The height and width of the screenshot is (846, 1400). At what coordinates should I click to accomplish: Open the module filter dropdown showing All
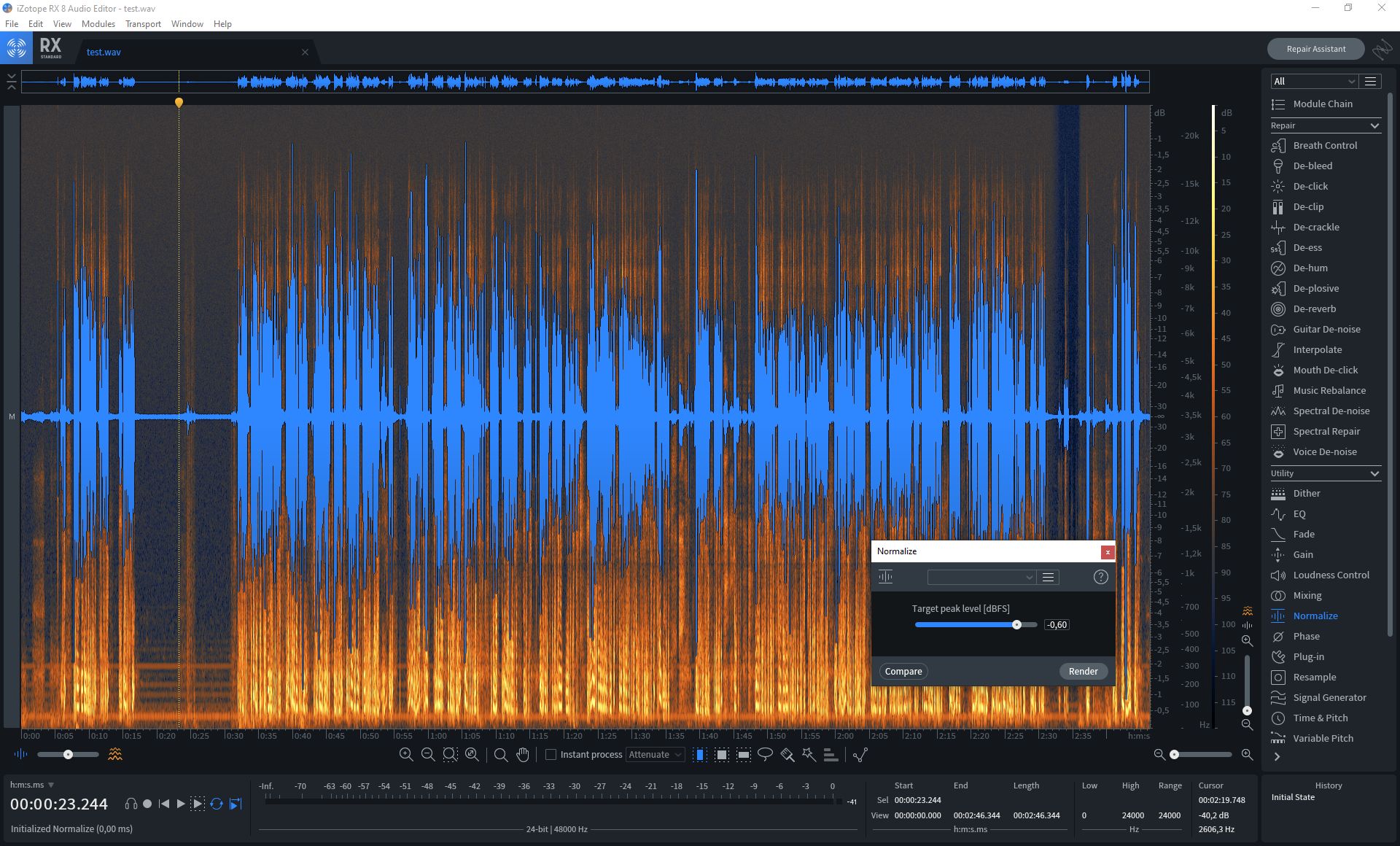pos(1312,81)
